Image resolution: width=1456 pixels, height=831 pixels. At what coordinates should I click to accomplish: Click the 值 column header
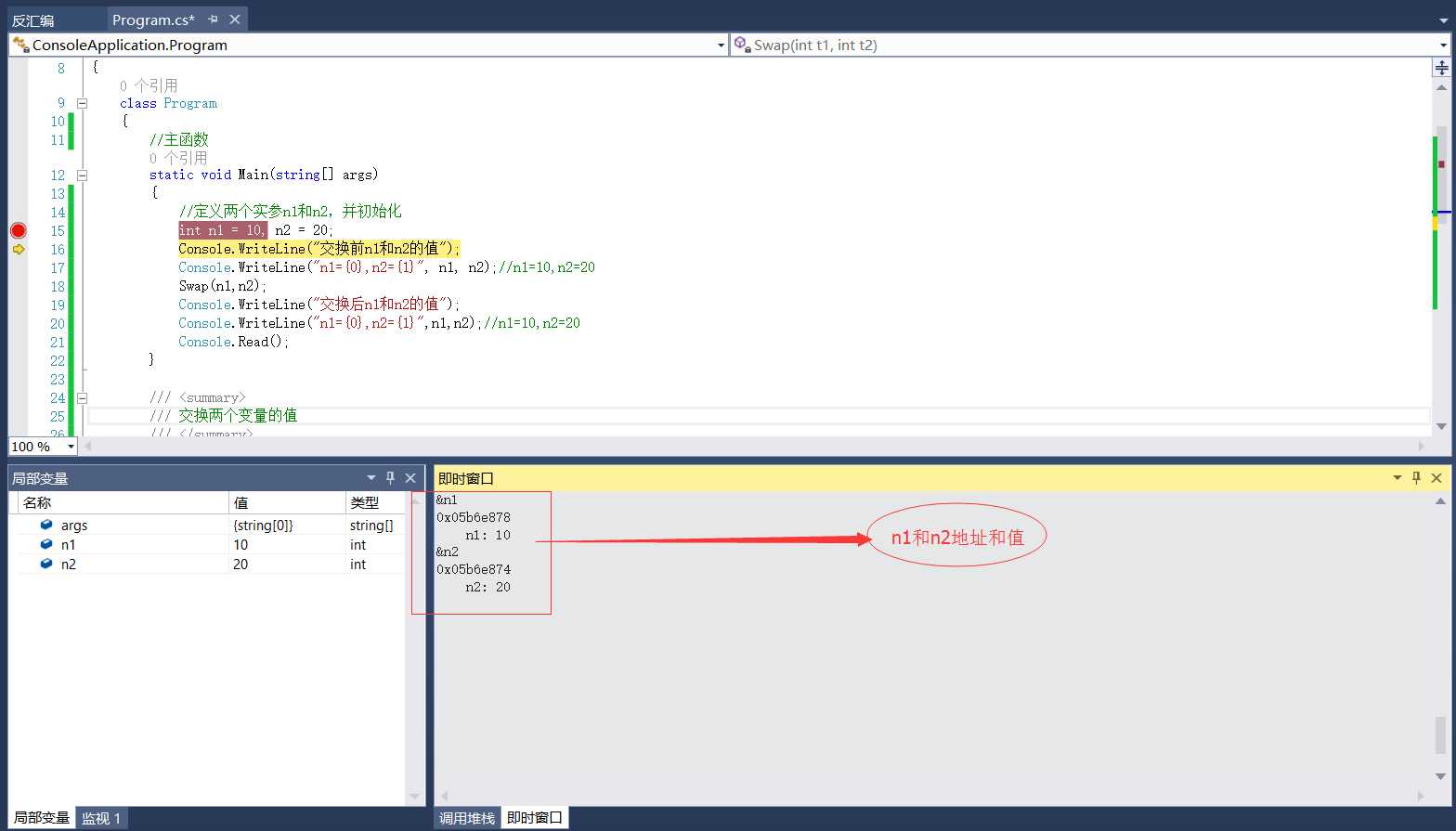[x=287, y=502]
